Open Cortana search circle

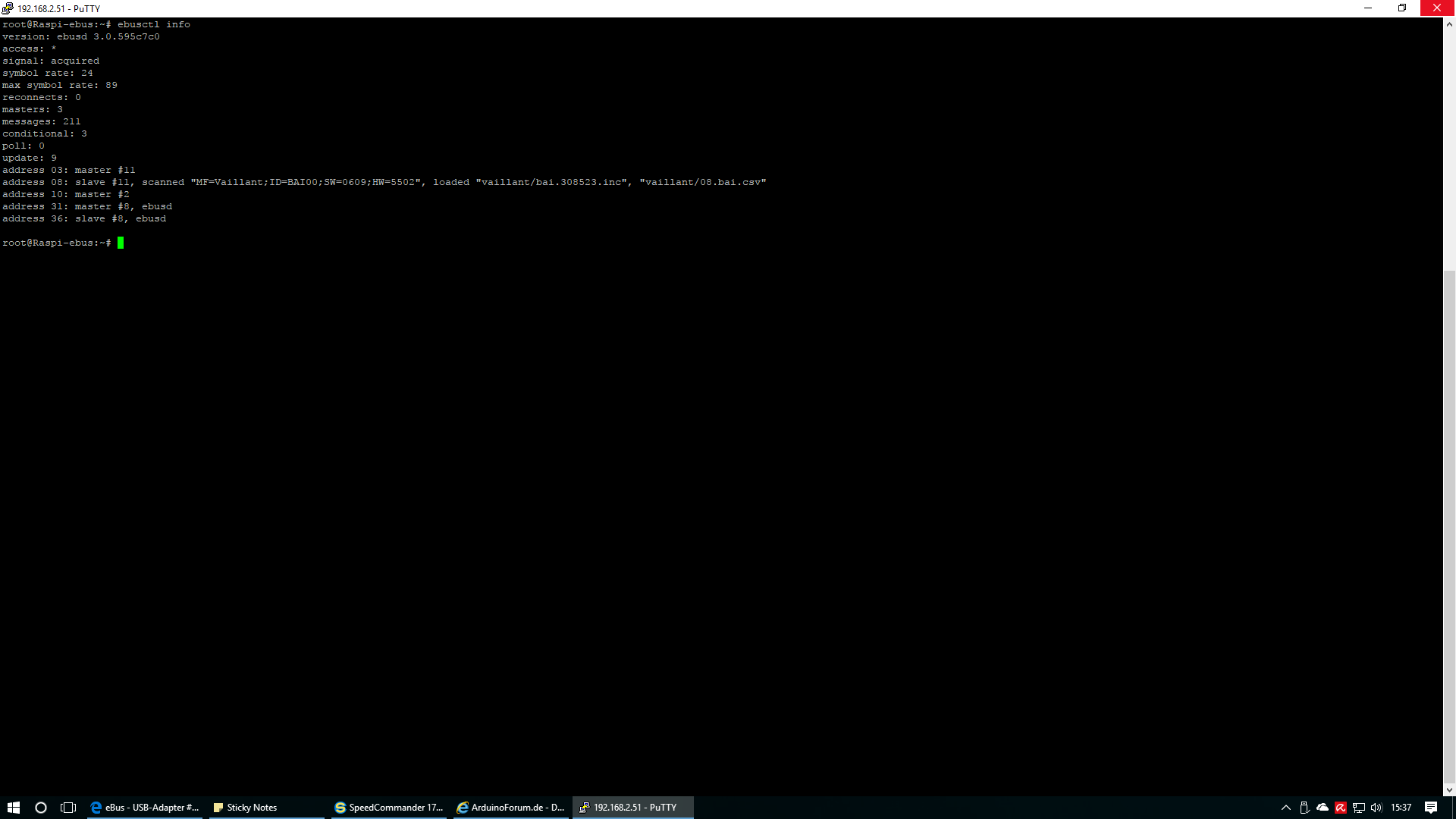[x=41, y=808]
